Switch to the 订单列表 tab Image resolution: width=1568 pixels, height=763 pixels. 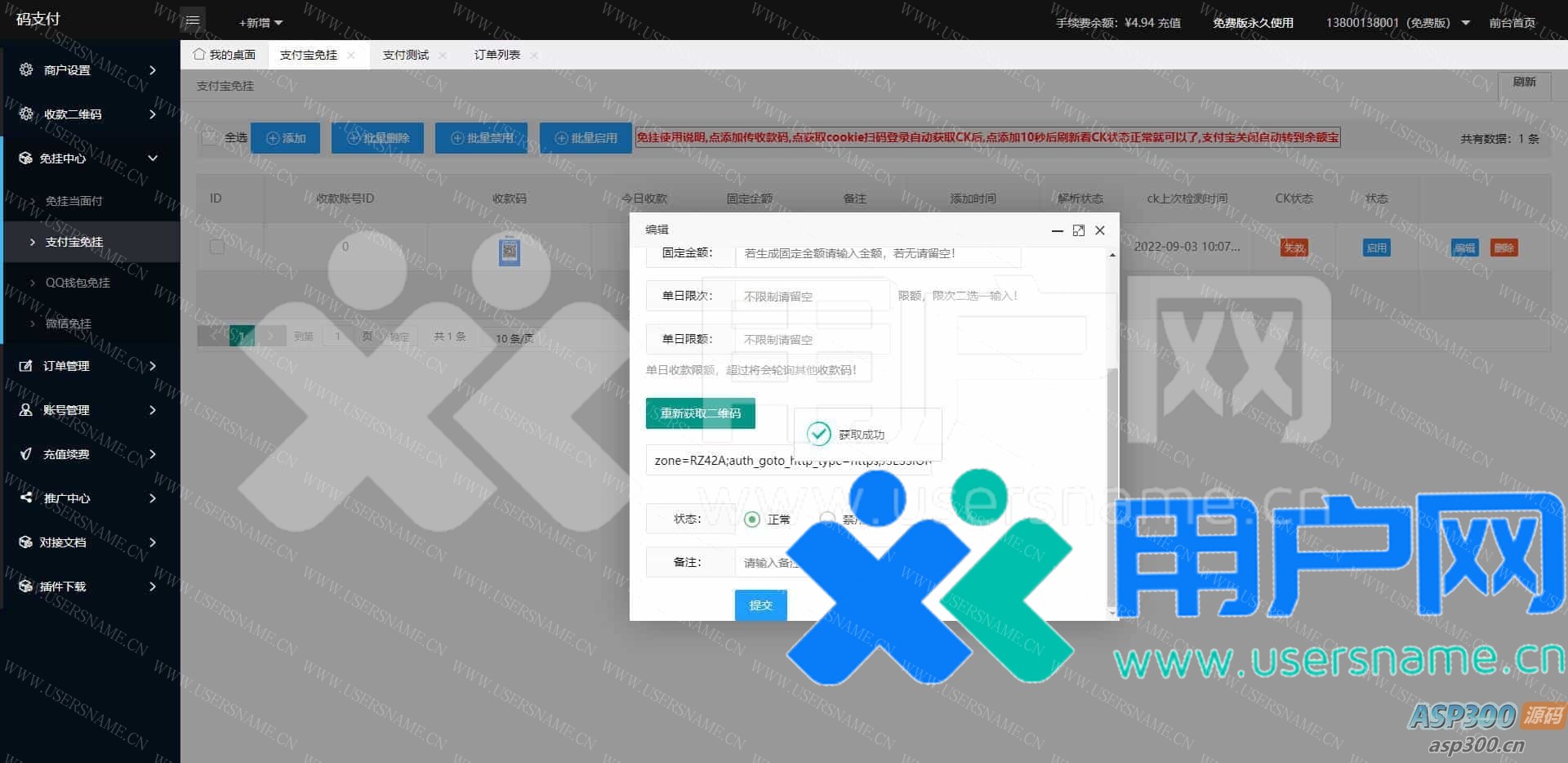pos(497,55)
